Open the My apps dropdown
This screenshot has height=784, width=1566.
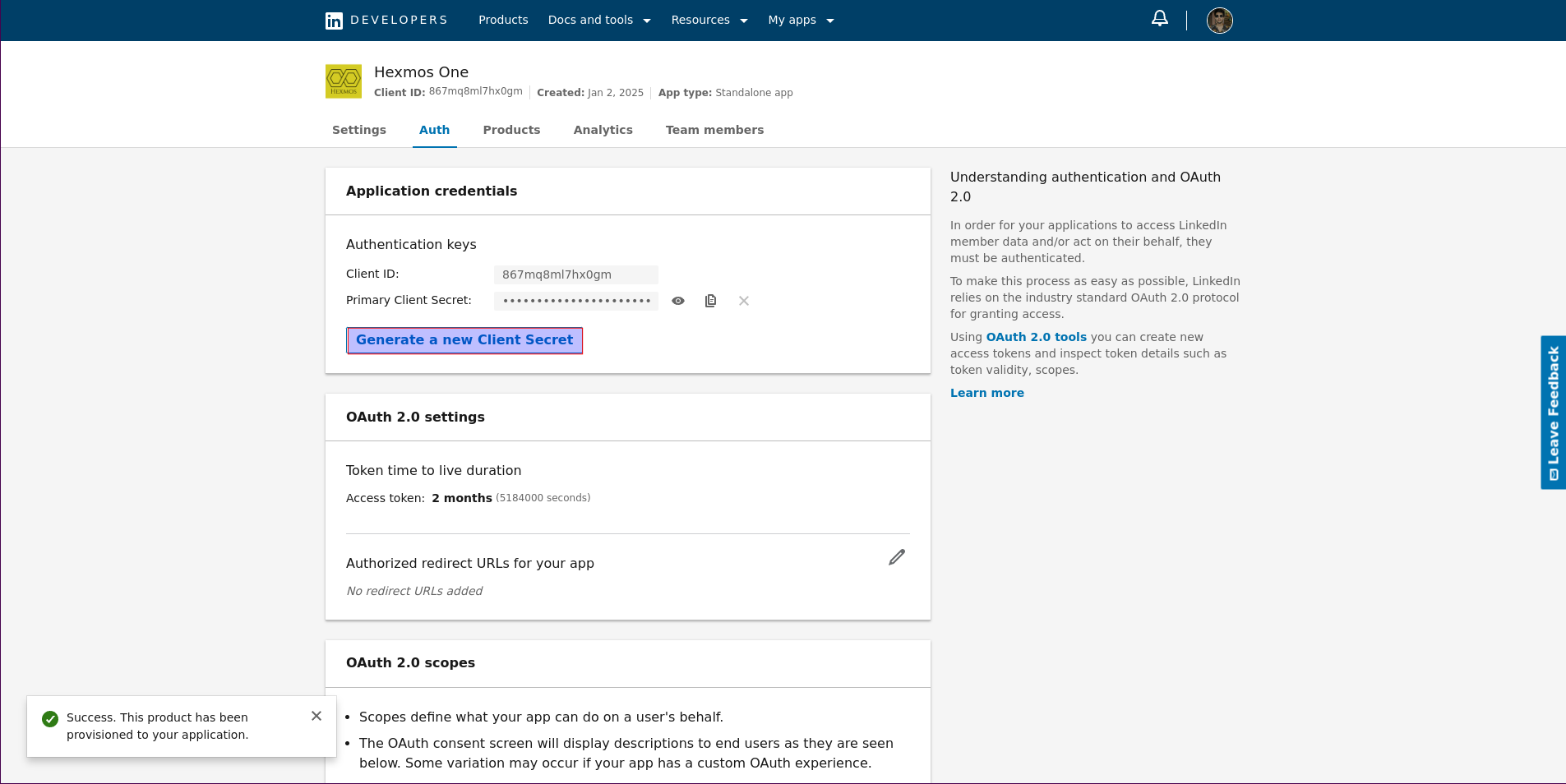(x=801, y=21)
